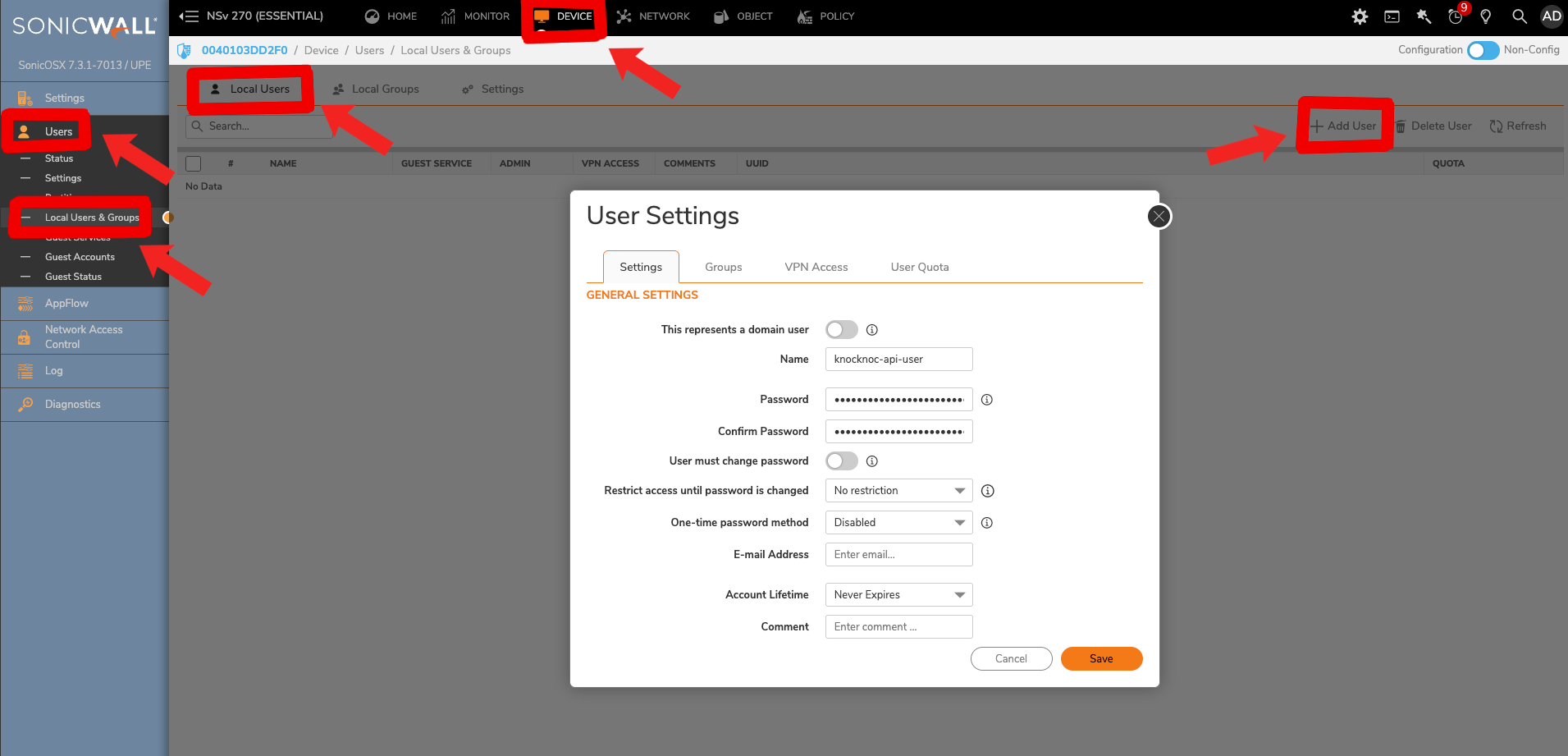Switch to the Groups tab in User Settings
The image size is (1568, 756).
[x=723, y=266]
